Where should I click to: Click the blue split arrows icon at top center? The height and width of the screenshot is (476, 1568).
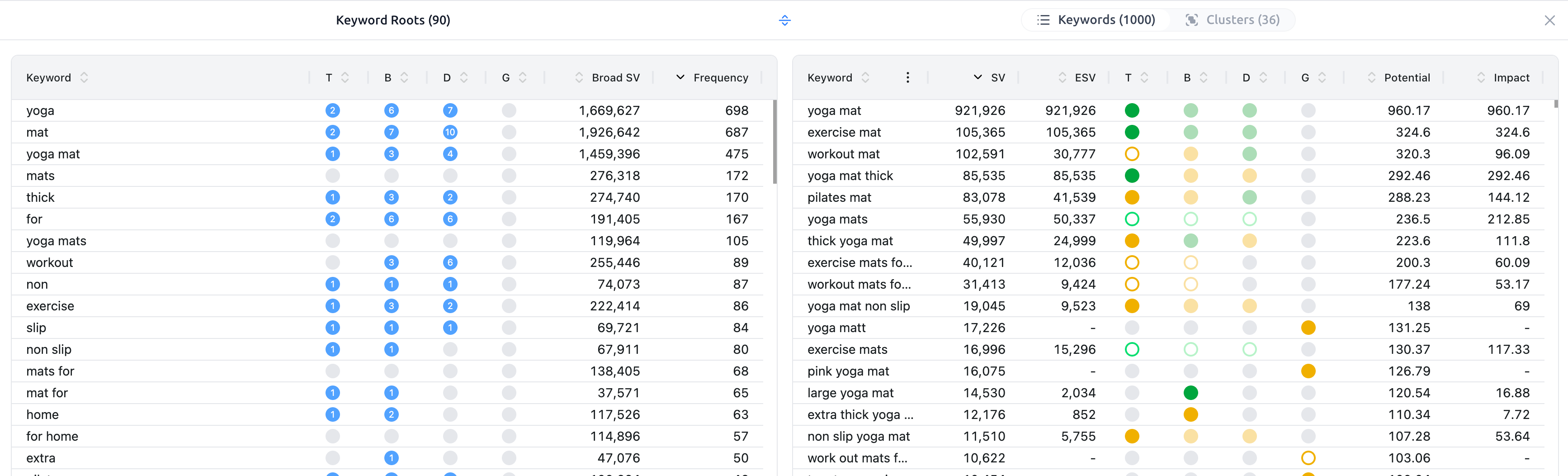click(784, 20)
